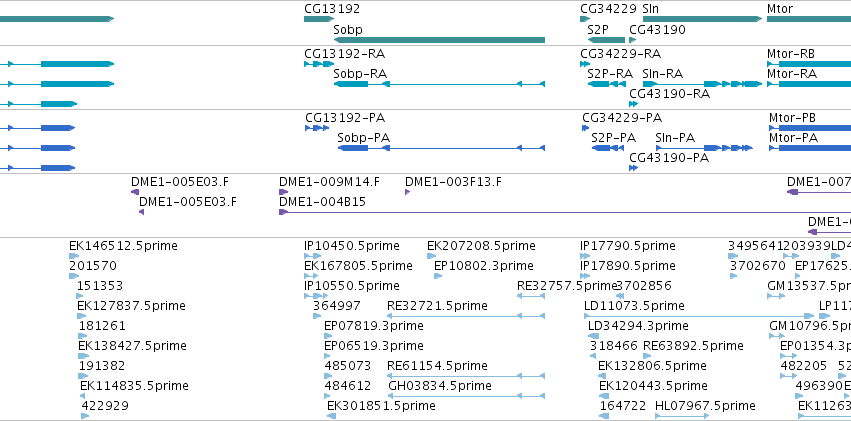Screen dimensions: 851x421
Task: Select the CG43190 gene arrowhead
Action: click(x=632, y=40)
